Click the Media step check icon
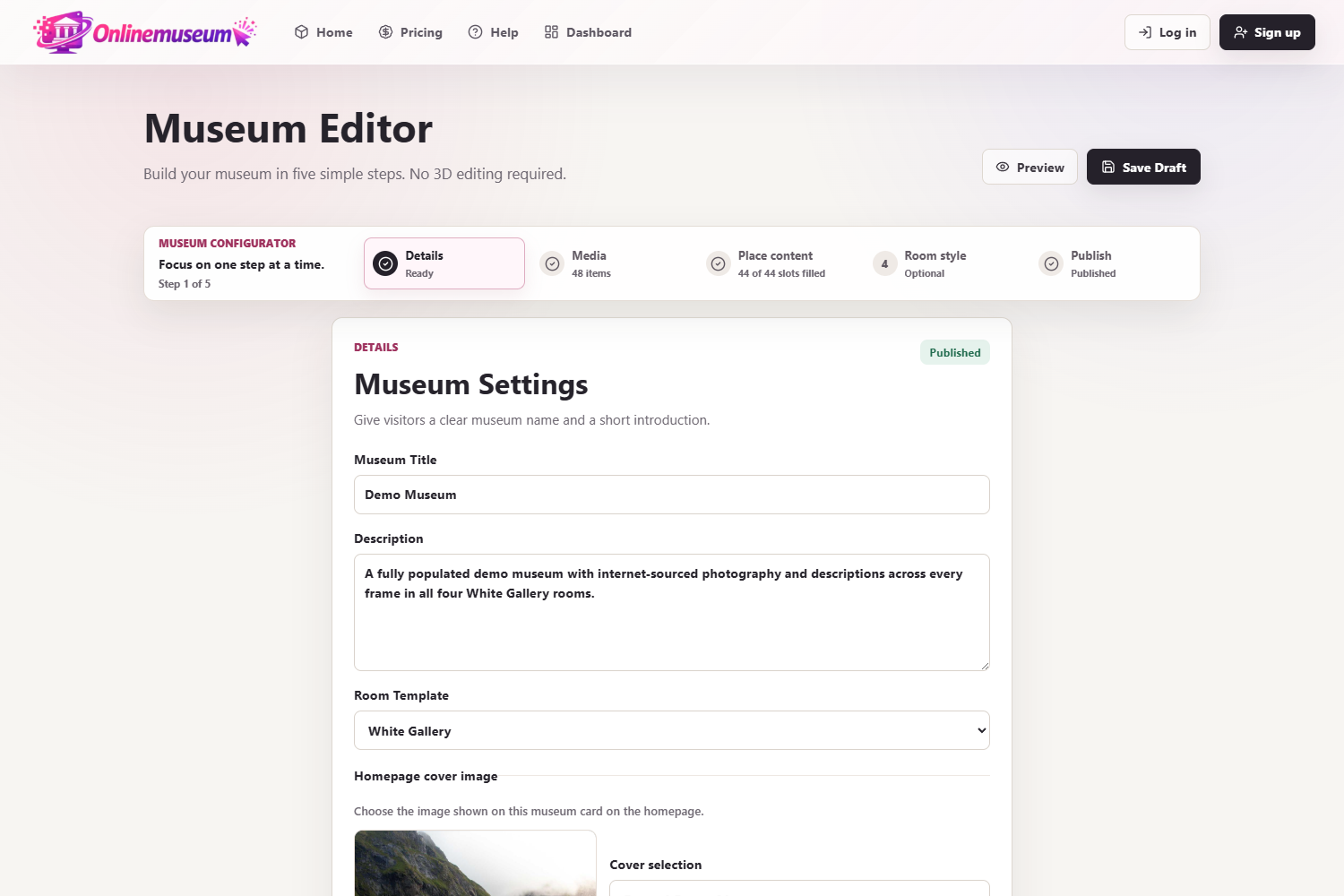 coord(552,263)
